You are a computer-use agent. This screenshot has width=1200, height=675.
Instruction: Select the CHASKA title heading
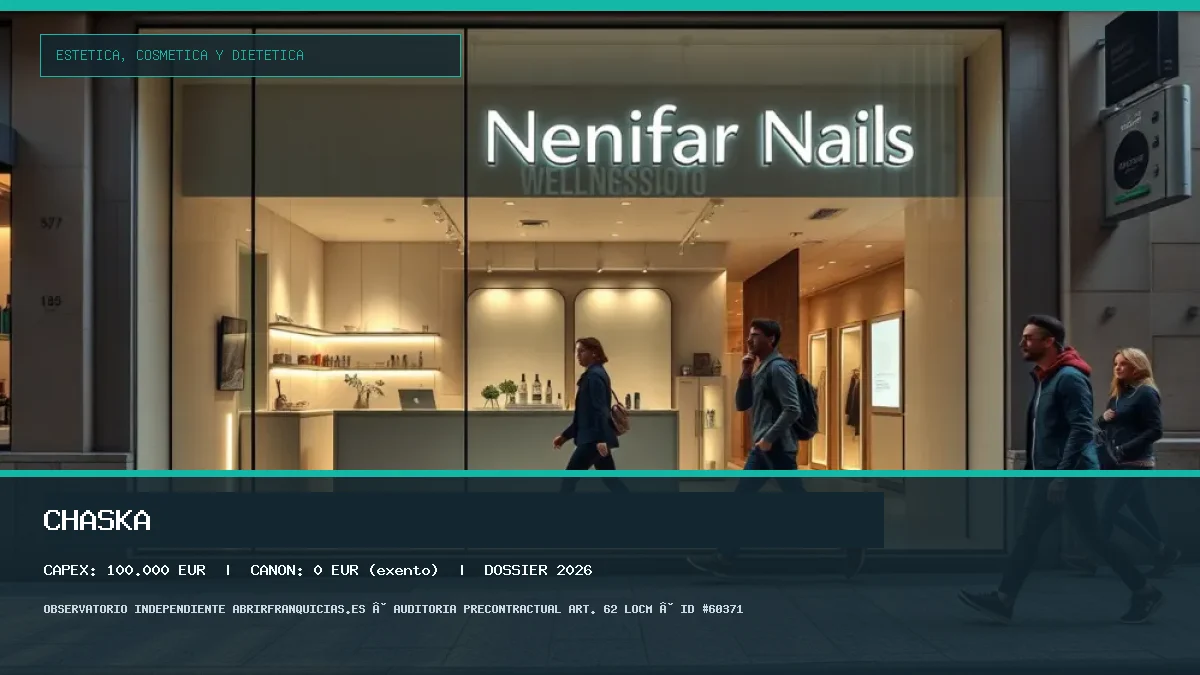point(97,520)
